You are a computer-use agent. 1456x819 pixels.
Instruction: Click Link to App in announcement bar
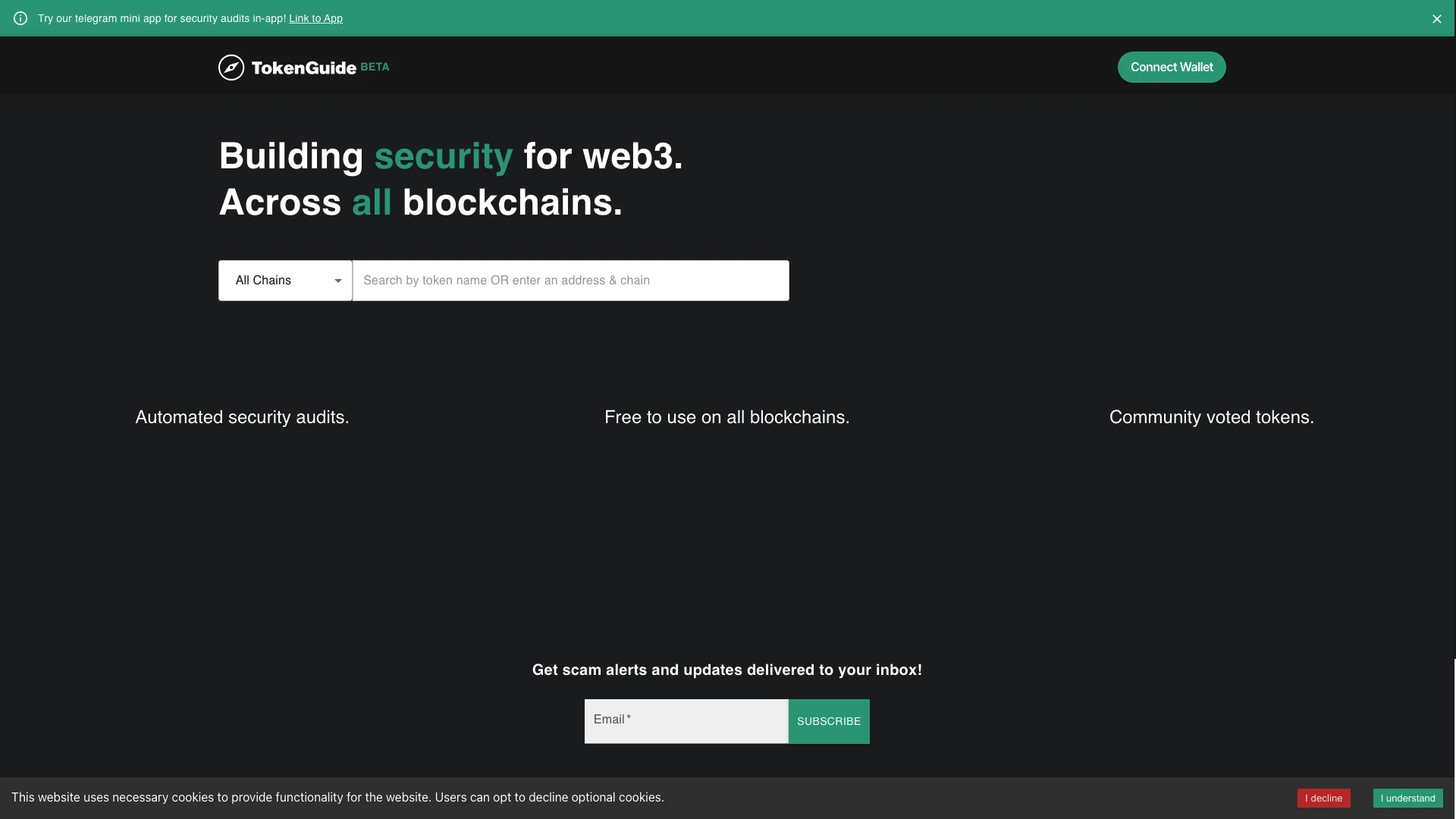click(x=315, y=17)
